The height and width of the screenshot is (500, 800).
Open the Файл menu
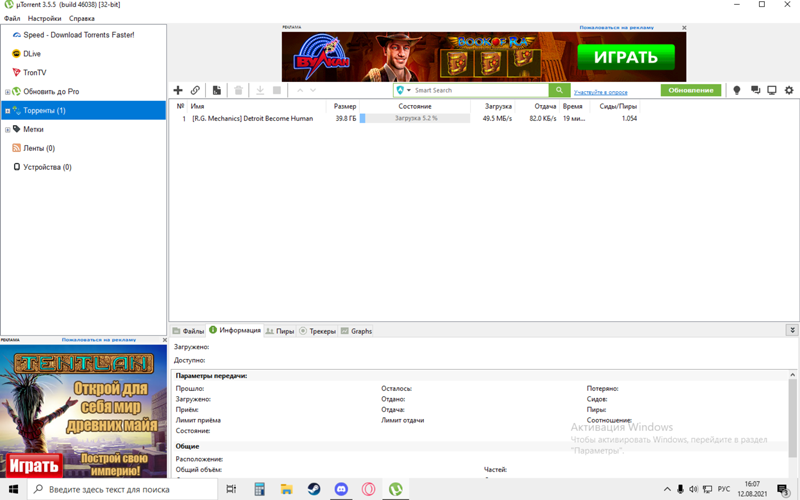pos(12,18)
